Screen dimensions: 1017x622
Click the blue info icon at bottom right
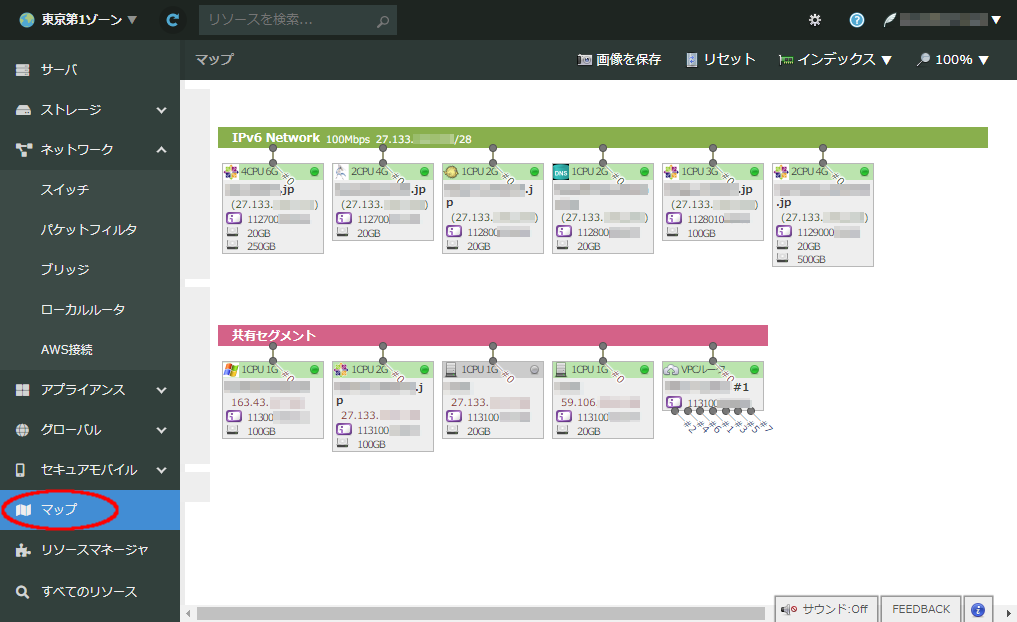pyautogui.click(x=978, y=609)
